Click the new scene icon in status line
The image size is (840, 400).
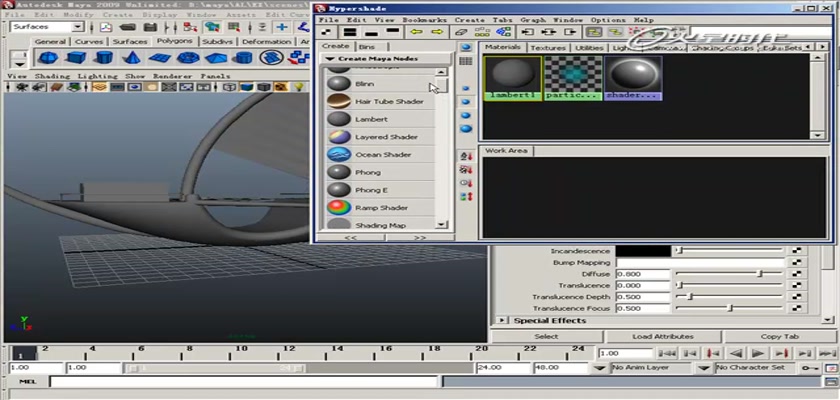click(x=106, y=27)
